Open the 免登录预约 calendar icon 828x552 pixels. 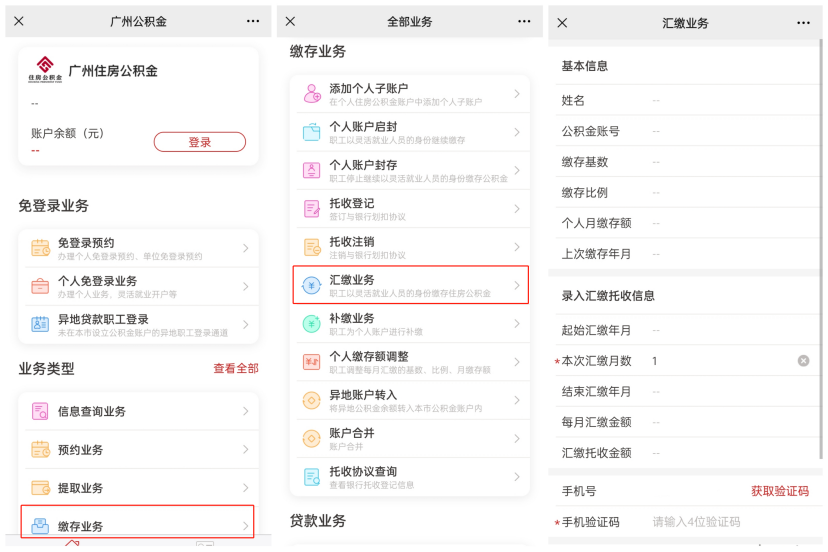41,248
